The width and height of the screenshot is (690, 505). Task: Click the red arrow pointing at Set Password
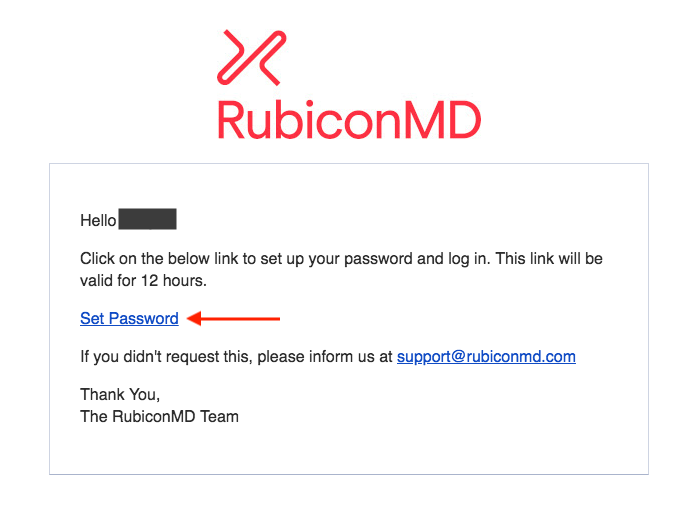(x=233, y=318)
